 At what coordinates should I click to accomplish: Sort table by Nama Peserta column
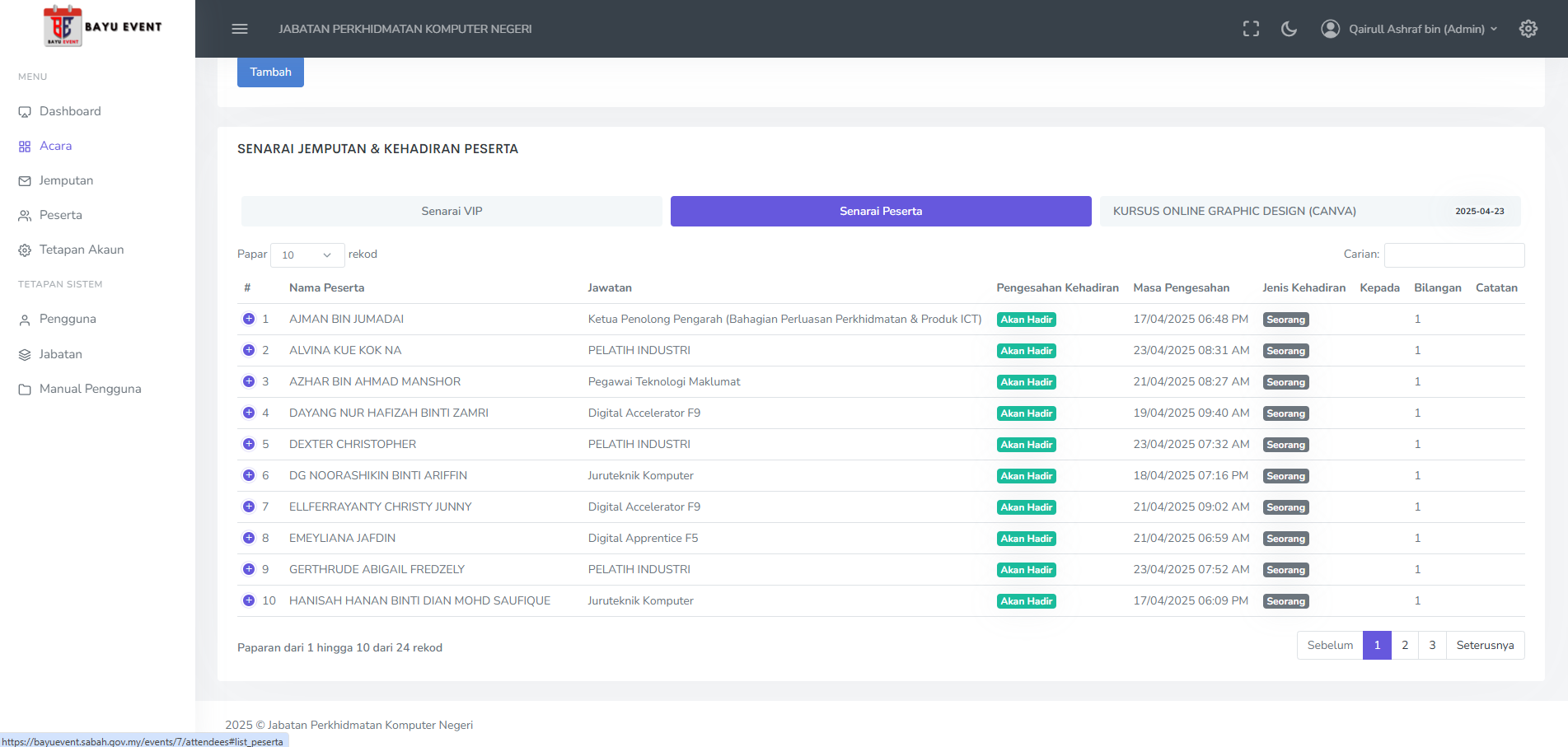click(x=326, y=287)
